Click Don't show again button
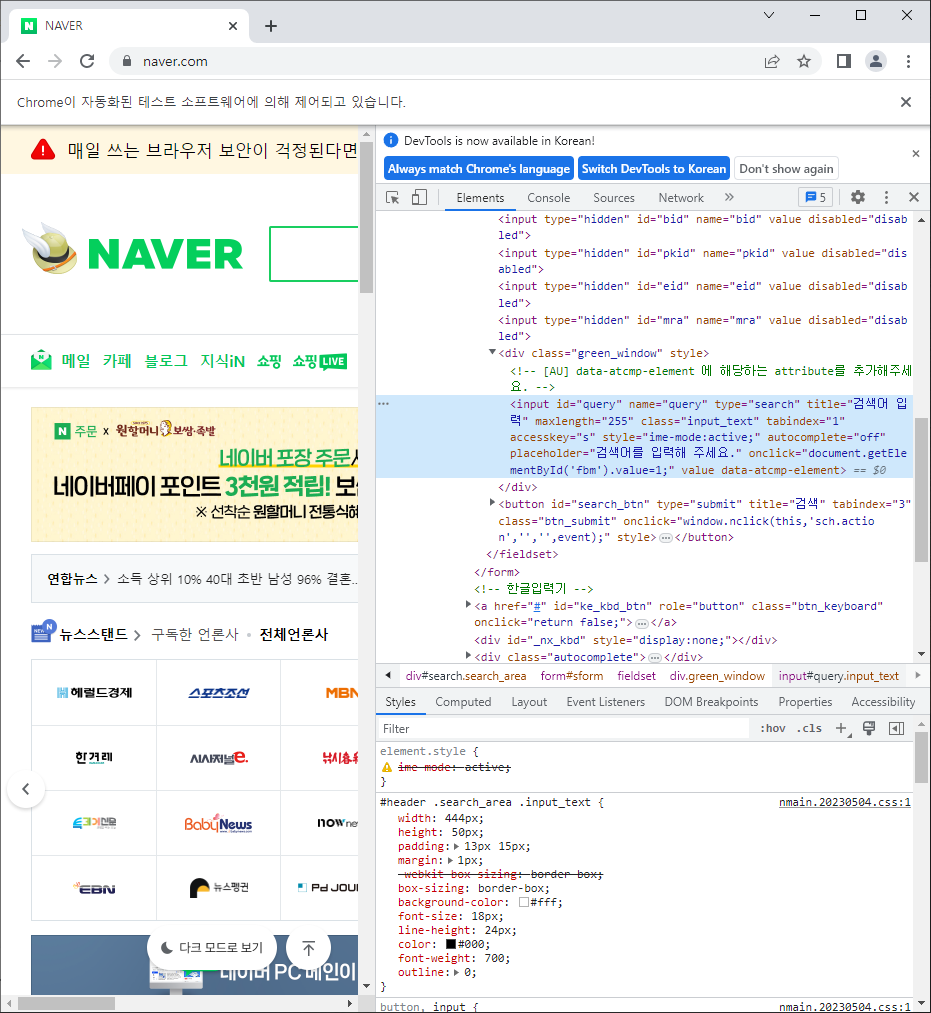The width and height of the screenshot is (931, 1013). [x=786, y=169]
